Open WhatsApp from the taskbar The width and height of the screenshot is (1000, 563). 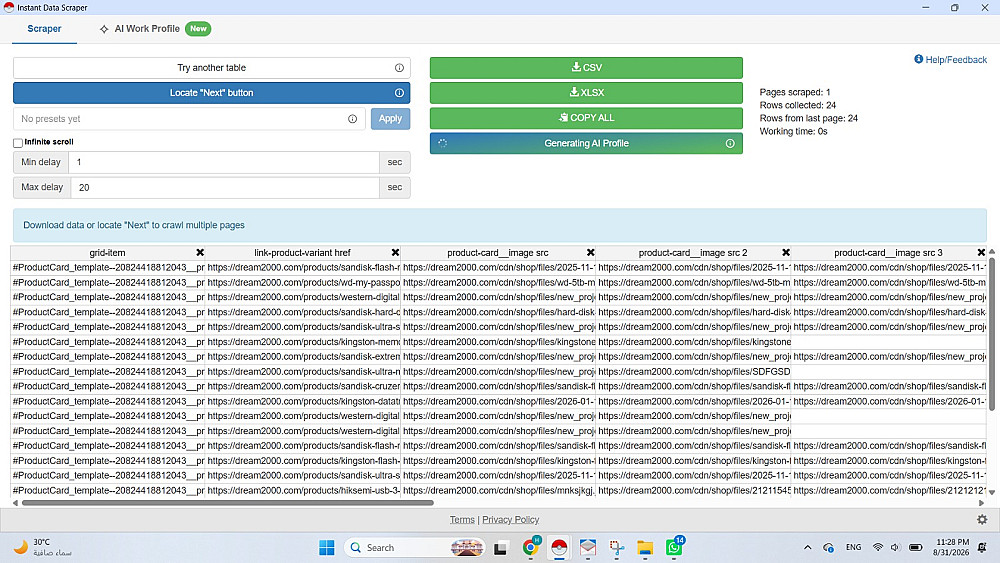(674, 547)
